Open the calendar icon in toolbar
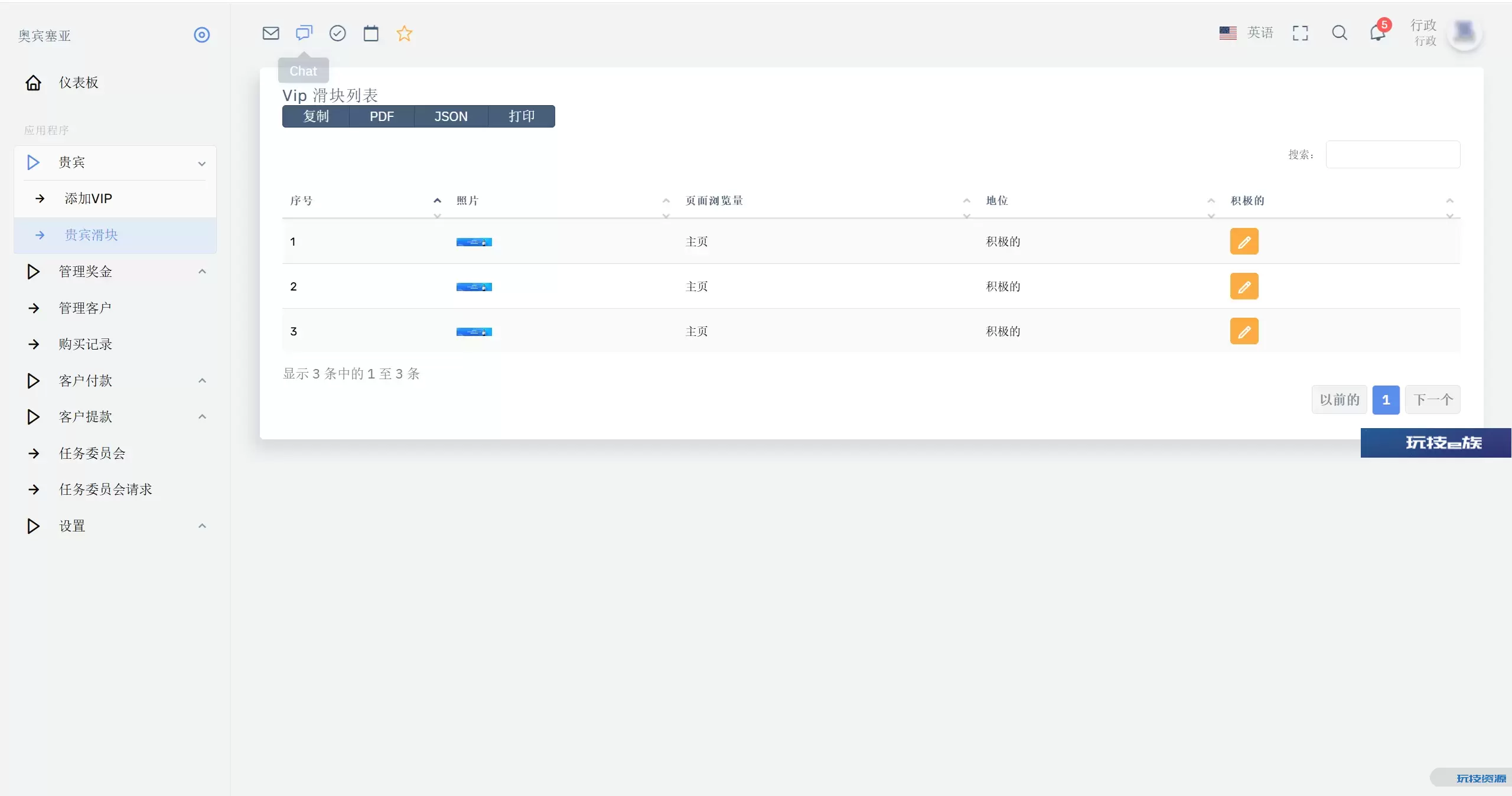Viewport: 1512px width, 796px height. (371, 33)
